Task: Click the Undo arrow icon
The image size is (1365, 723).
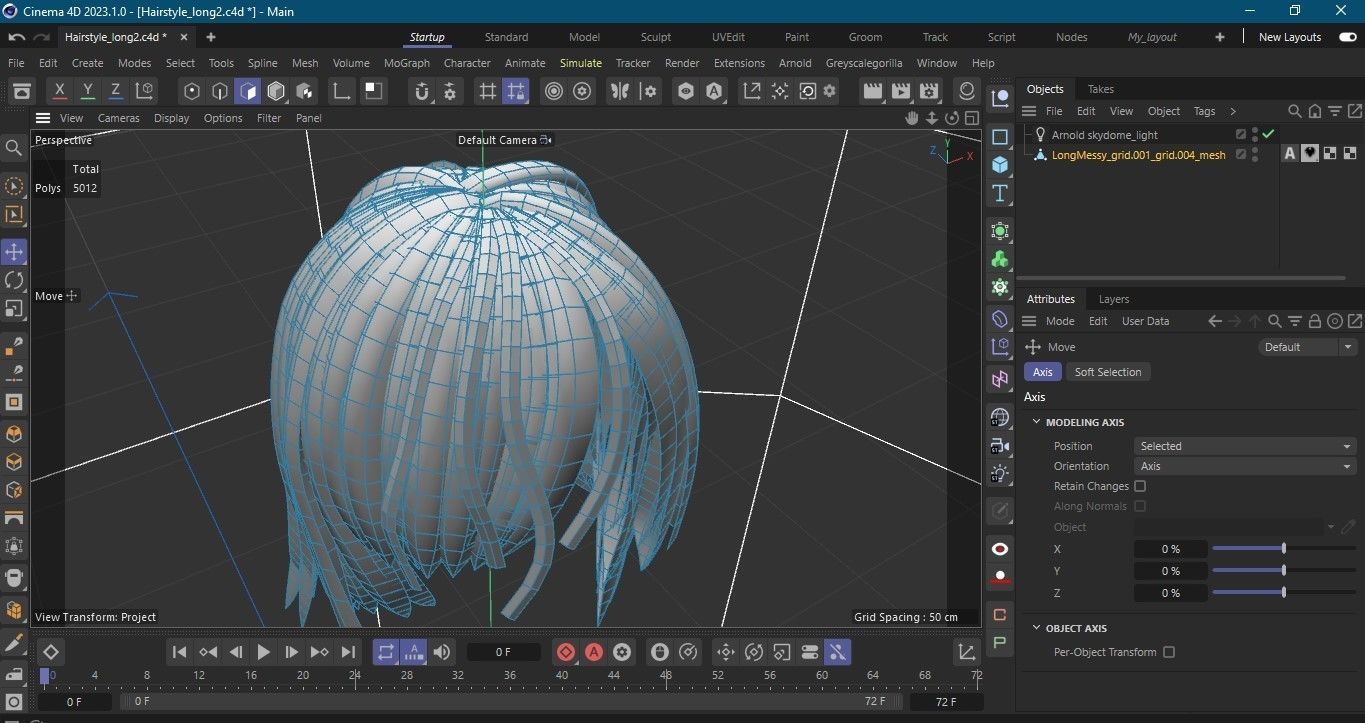Action: coord(17,37)
